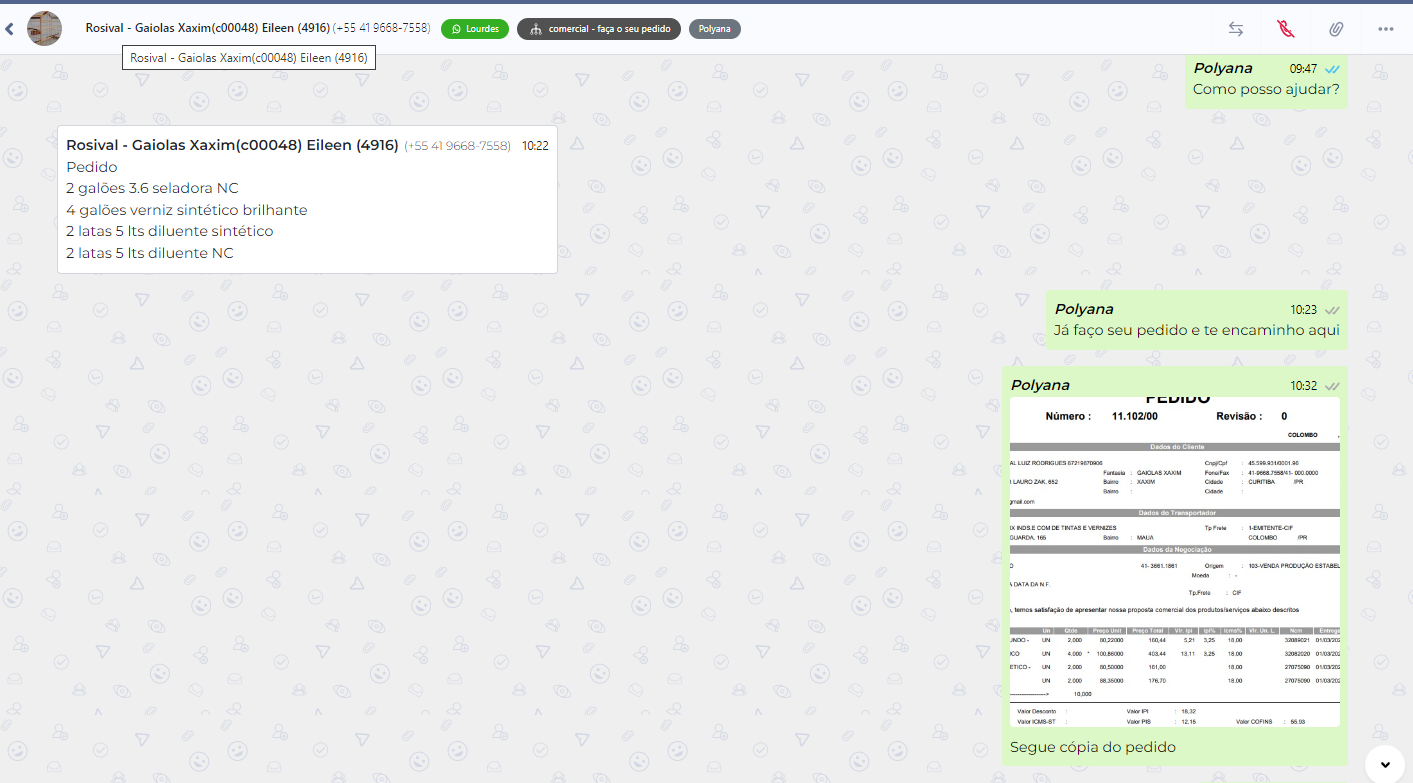The height and width of the screenshot is (783, 1413).
Task: Click the back arrow in header
Action: [x=10, y=29]
